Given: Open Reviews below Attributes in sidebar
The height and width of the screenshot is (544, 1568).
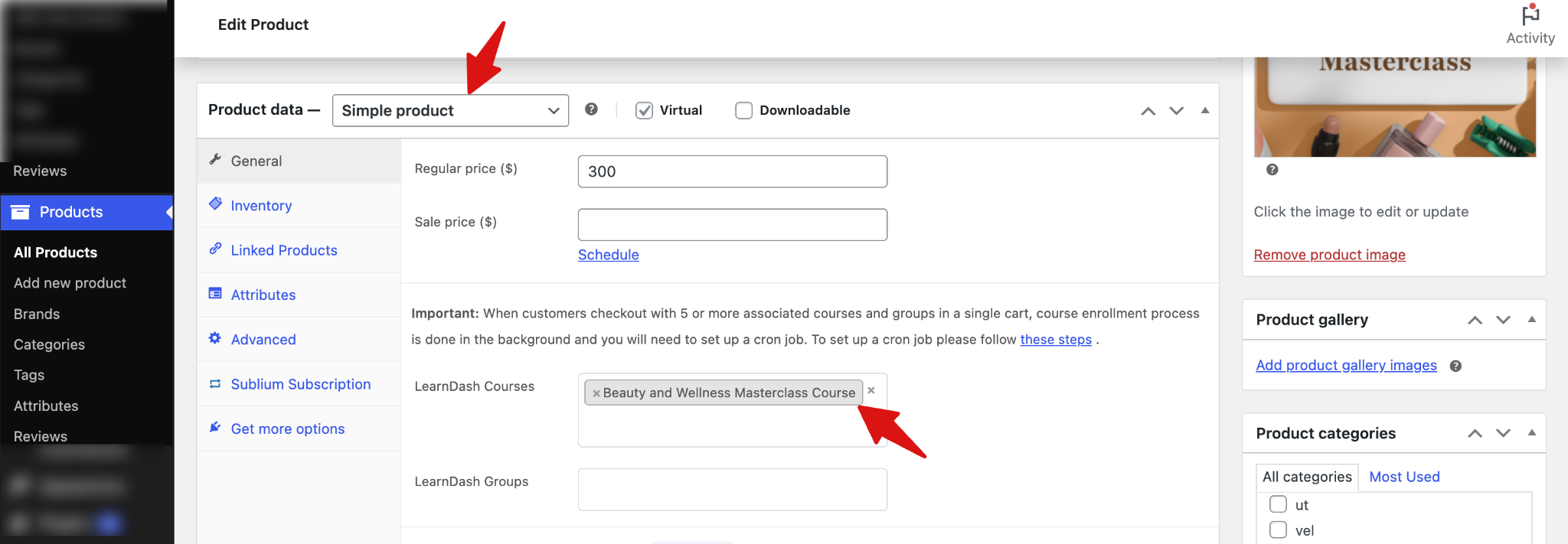Looking at the screenshot, I should [40, 436].
